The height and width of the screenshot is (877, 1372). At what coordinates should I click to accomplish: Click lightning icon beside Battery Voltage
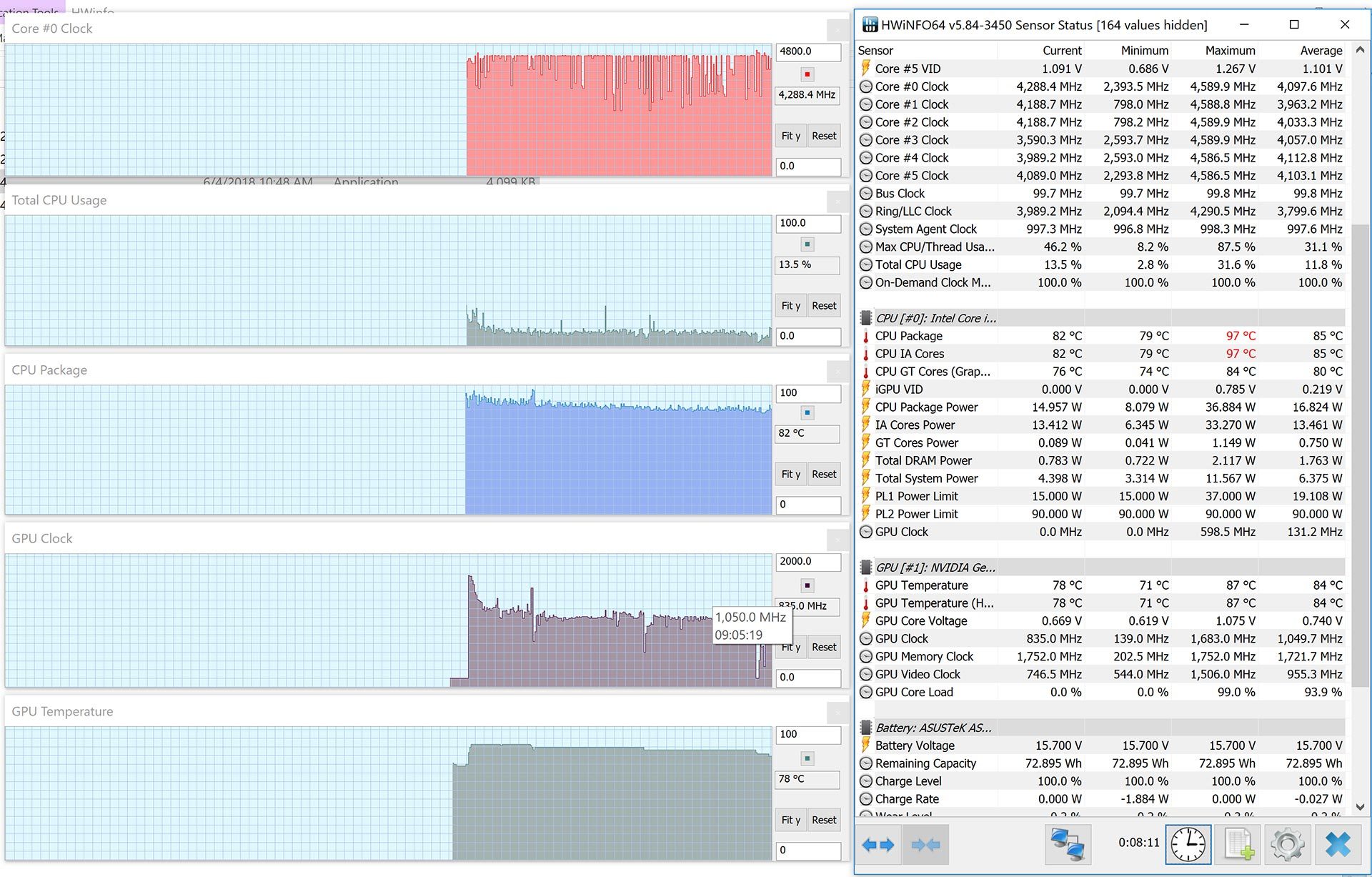coord(866,745)
